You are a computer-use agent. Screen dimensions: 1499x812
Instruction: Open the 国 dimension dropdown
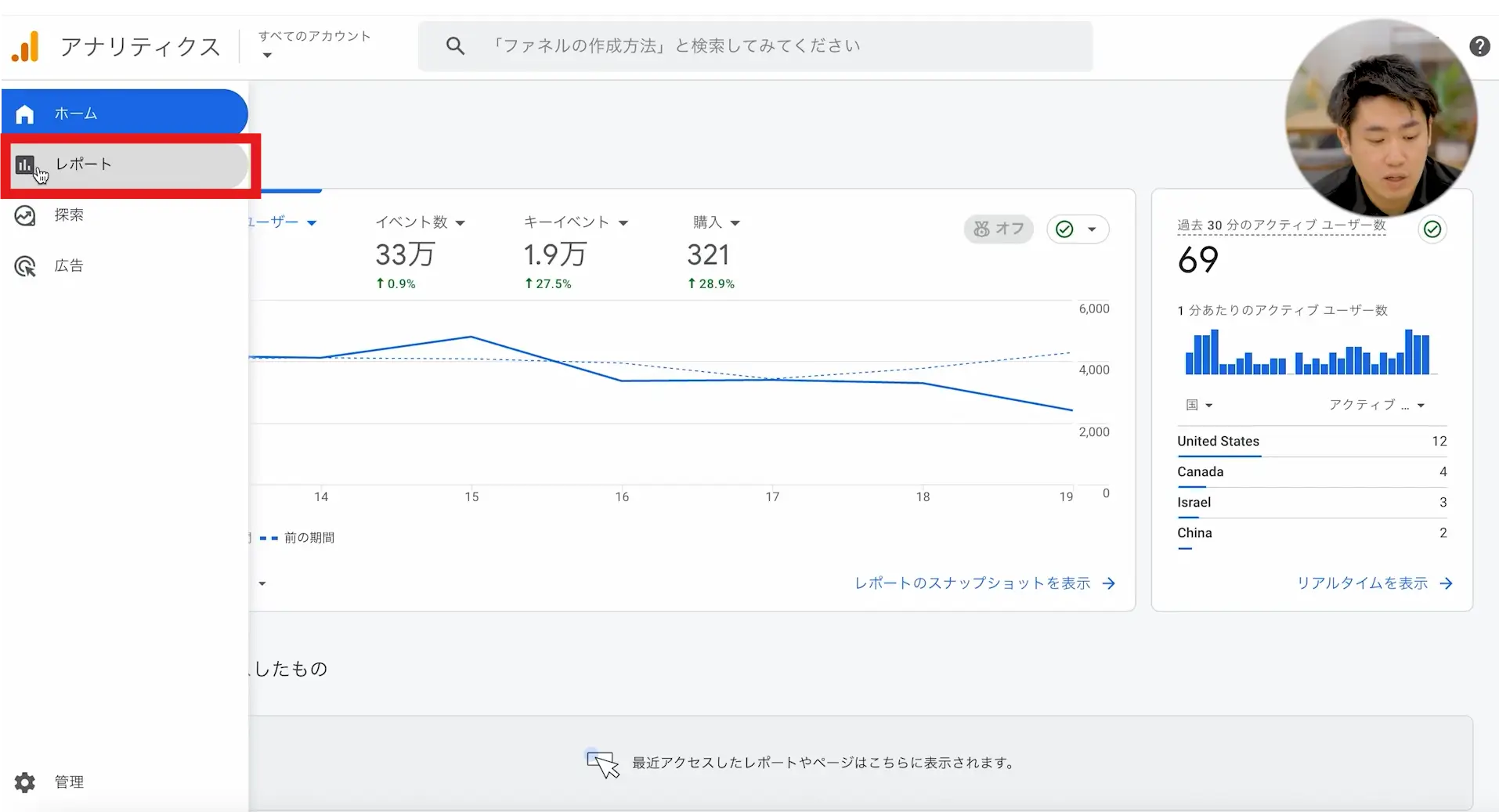tap(1198, 405)
